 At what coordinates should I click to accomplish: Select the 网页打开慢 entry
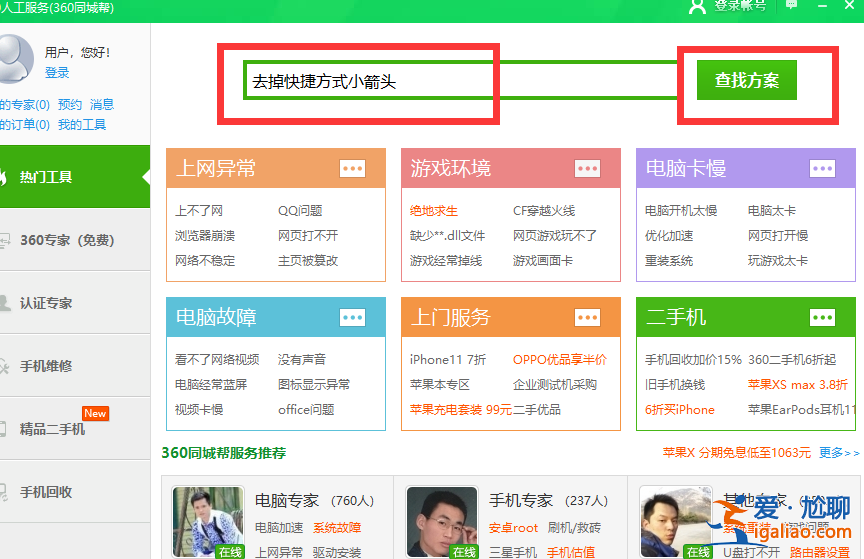click(x=778, y=235)
